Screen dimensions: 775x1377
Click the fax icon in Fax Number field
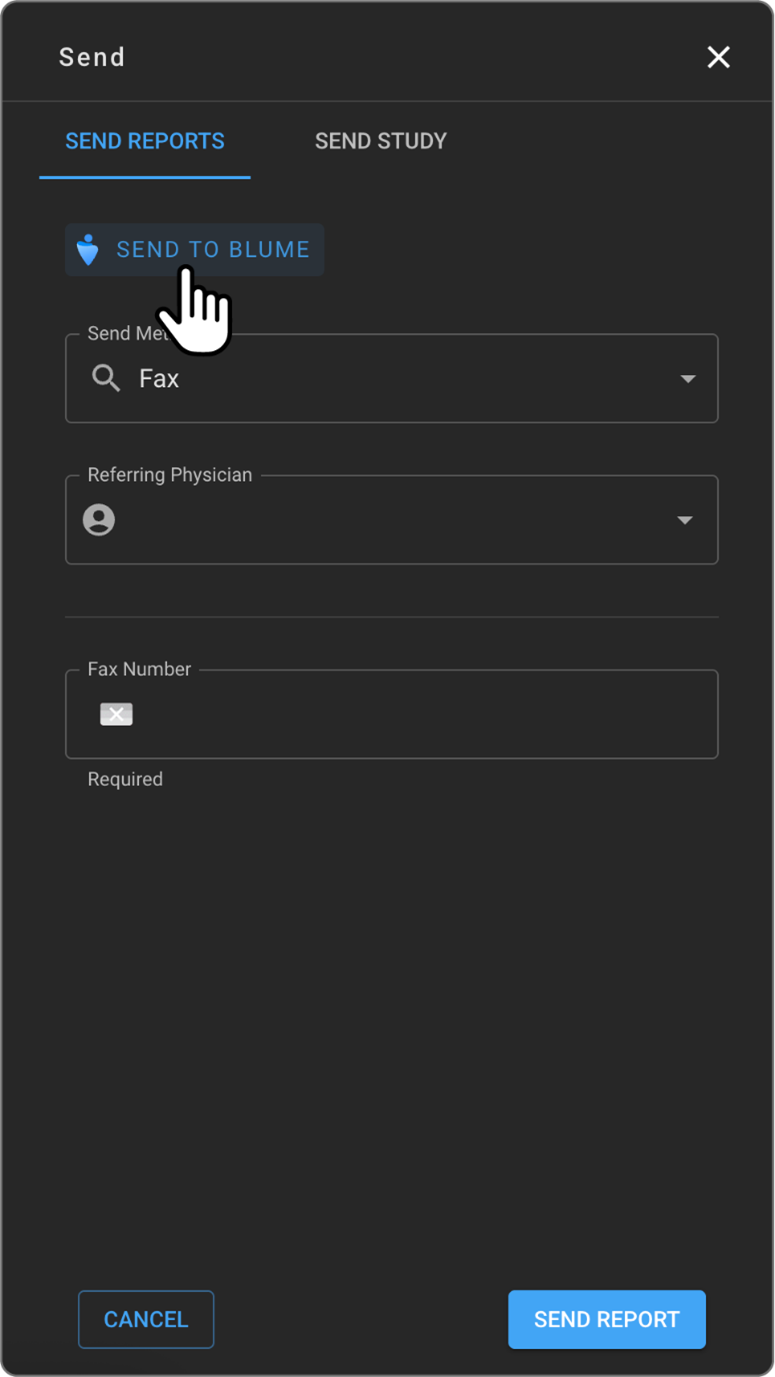116,714
